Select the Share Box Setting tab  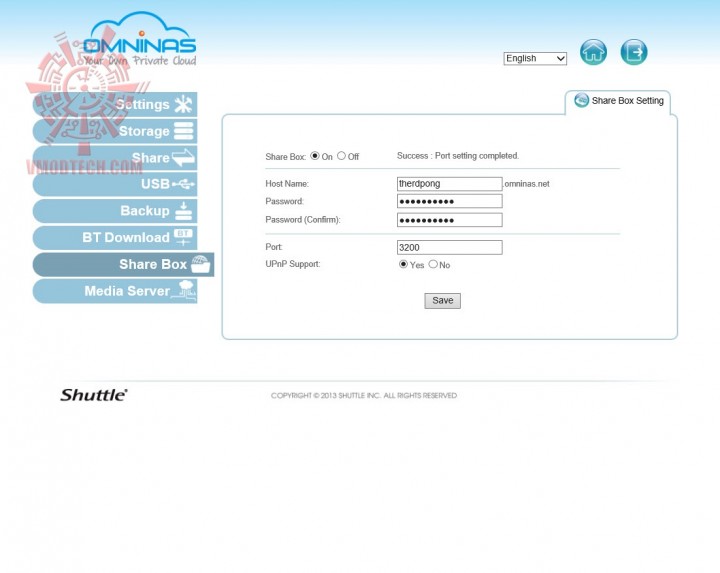point(618,101)
